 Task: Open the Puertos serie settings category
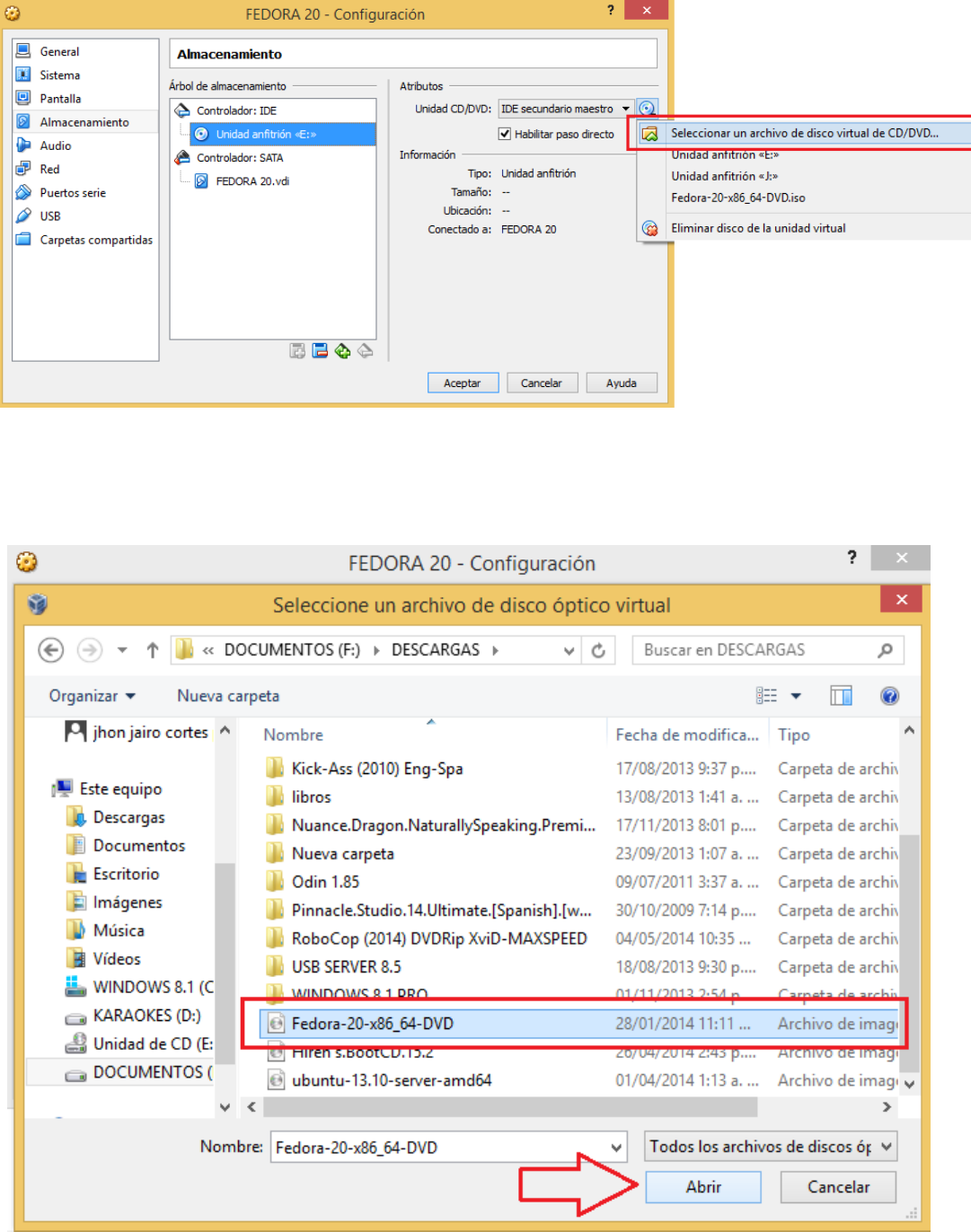tap(73, 192)
